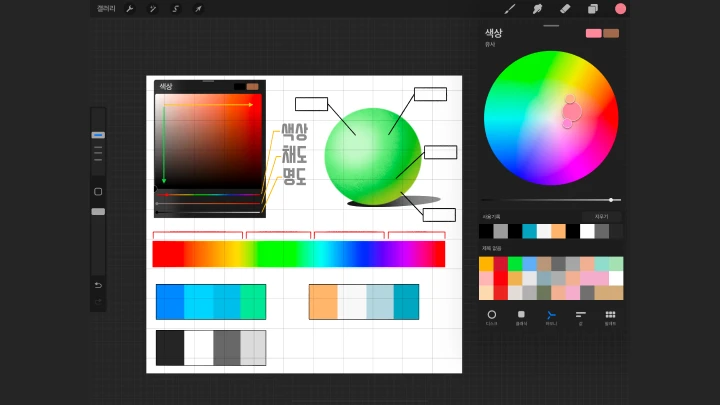Select the Brush tool
Screen dimensions: 720x405
pos(509,9)
